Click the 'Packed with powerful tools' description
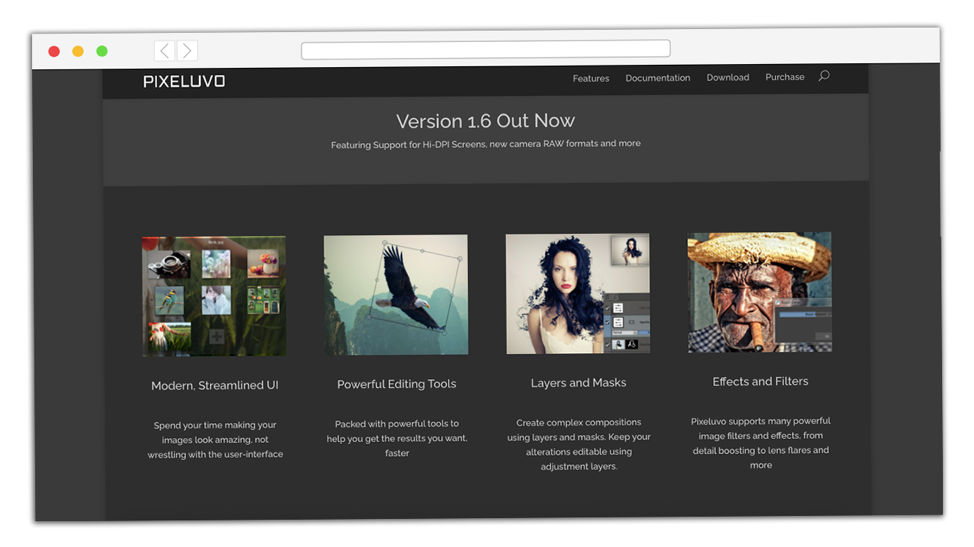The image size is (974, 547). pos(397,438)
